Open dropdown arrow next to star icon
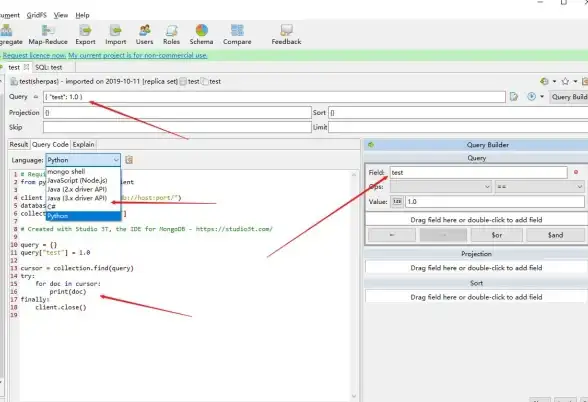588x402 pixels. (575, 81)
